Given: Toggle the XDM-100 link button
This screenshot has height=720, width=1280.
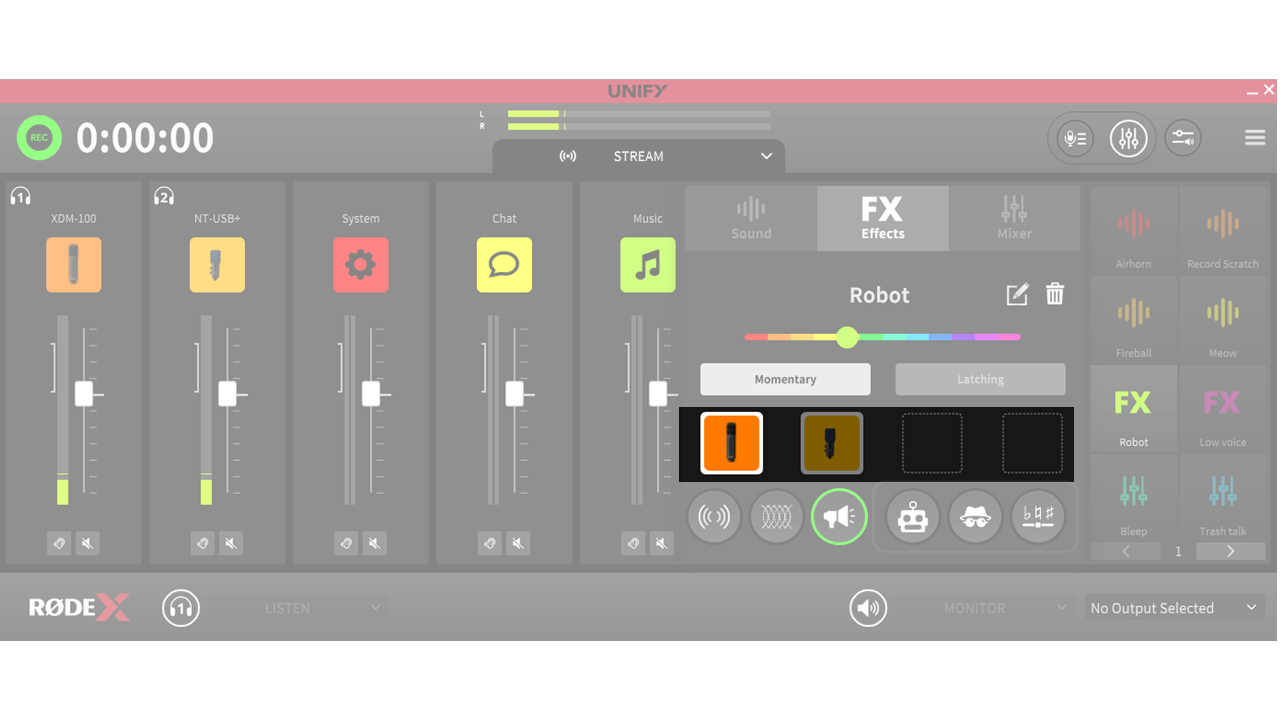Looking at the screenshot, I should 59,543.
